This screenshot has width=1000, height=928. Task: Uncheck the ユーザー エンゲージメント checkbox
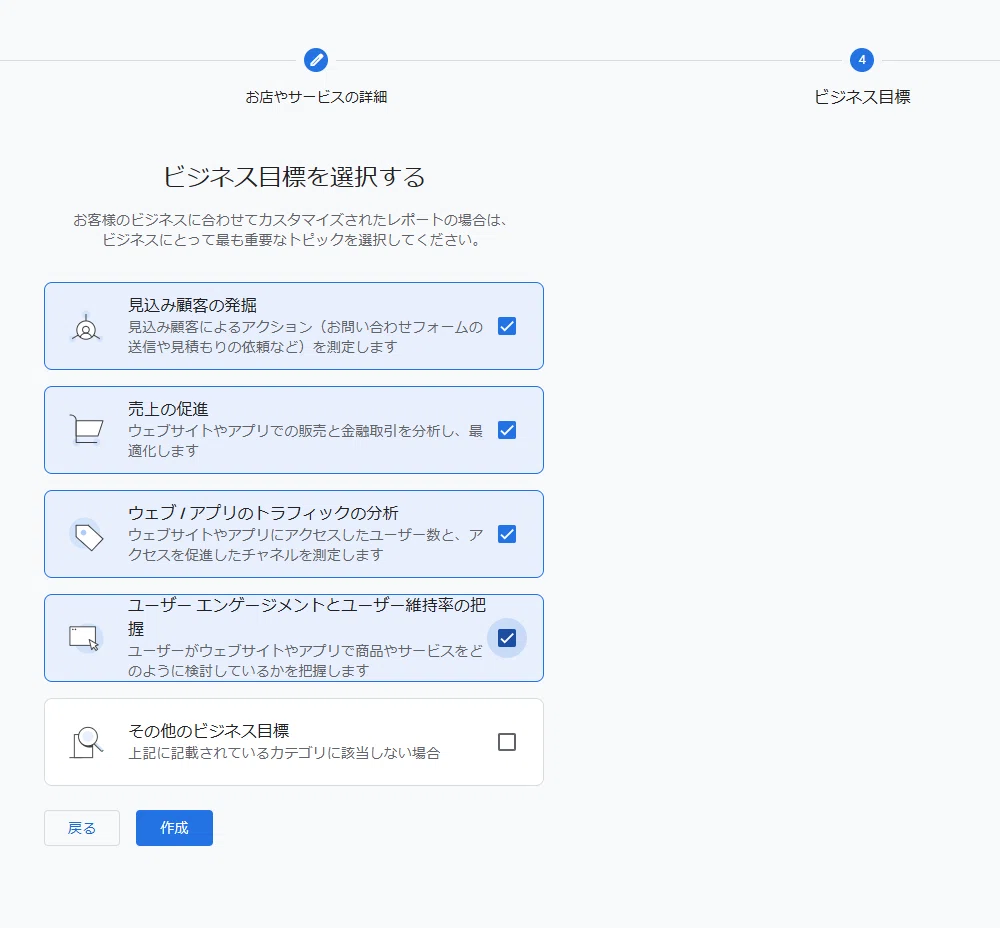pos(507,638)
